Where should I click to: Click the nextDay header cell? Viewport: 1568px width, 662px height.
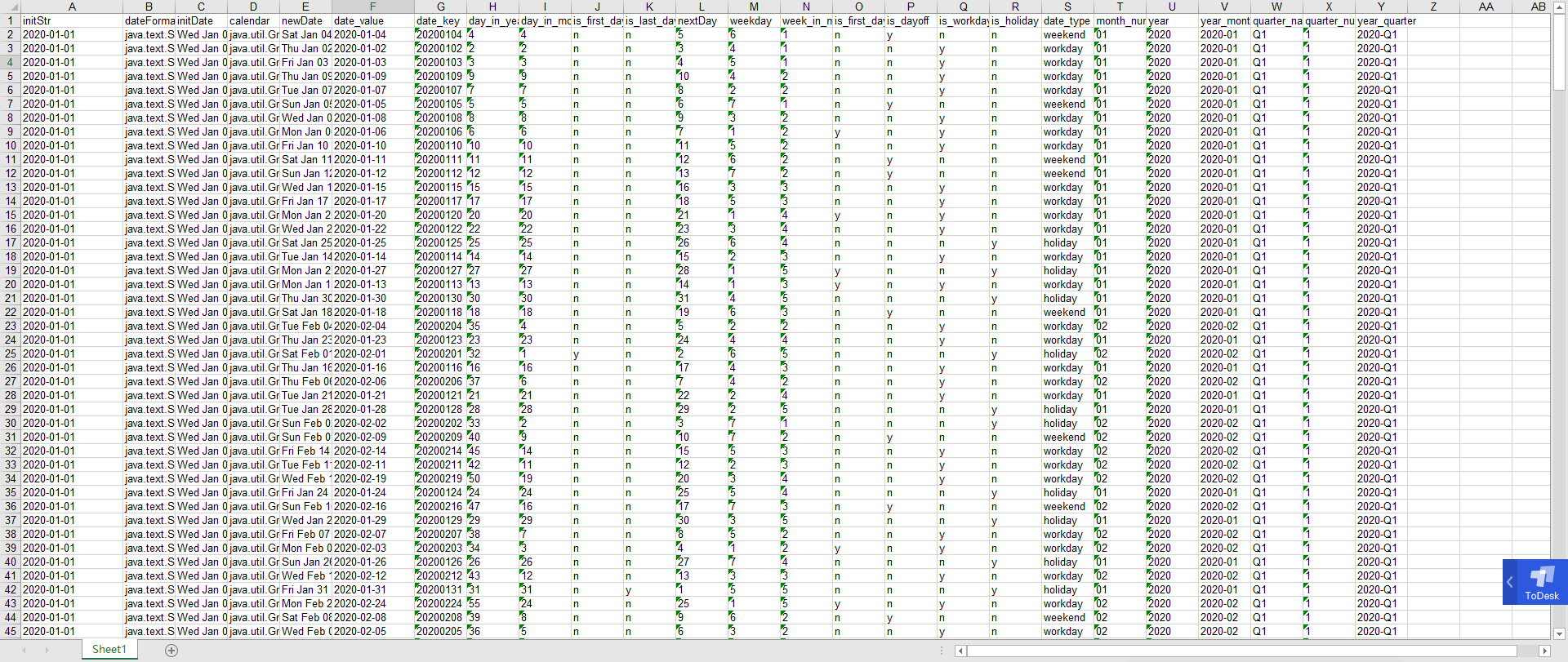click(702, 20)
